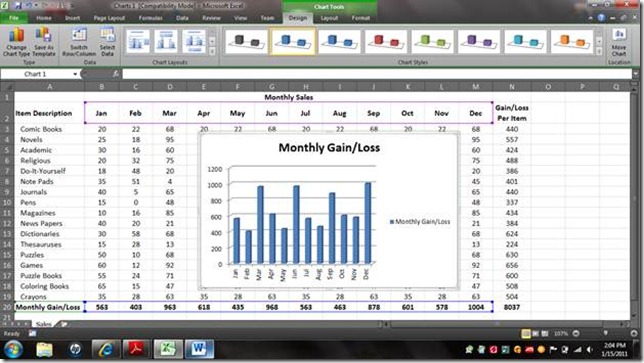Apply the red chart style

(386, 41)
